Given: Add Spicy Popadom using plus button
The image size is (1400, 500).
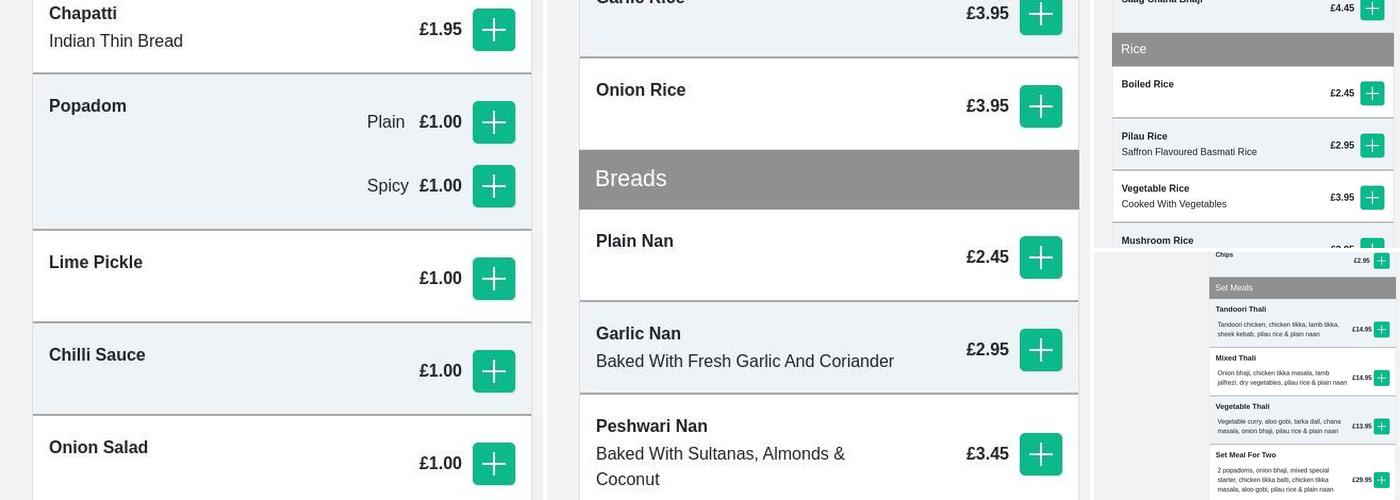Looking at the screenshot, I should (x=494, y=186).
